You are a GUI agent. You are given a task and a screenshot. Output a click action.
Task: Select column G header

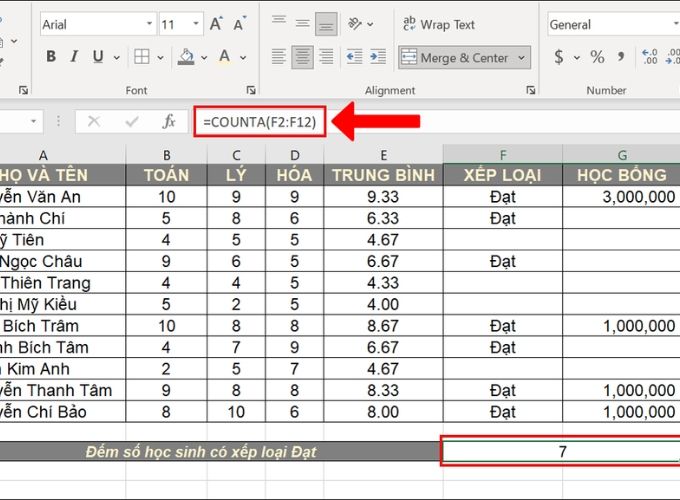621,154
